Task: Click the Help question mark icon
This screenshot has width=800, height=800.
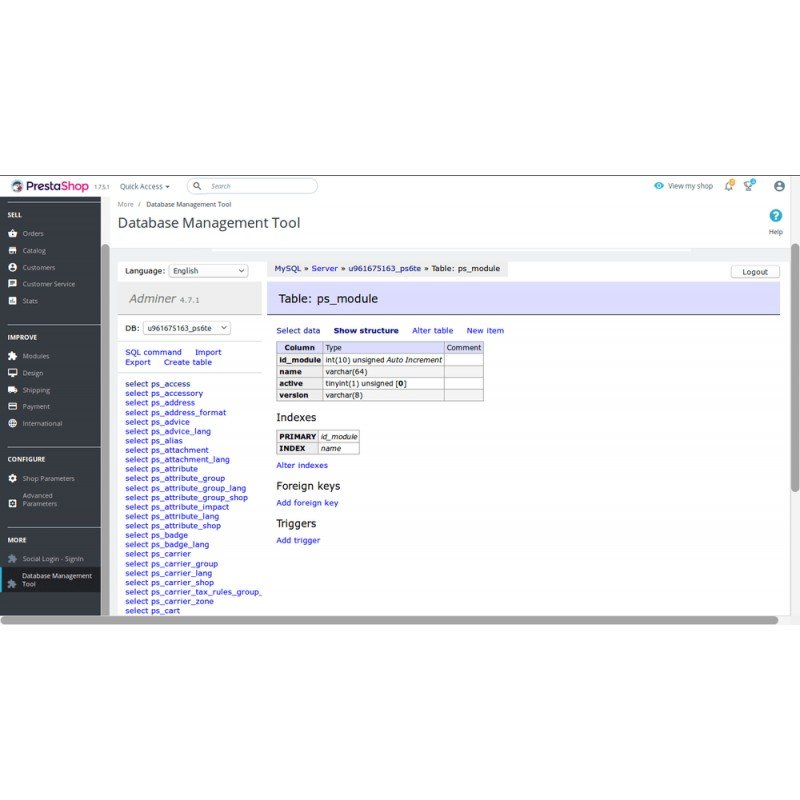Action: 776,216
